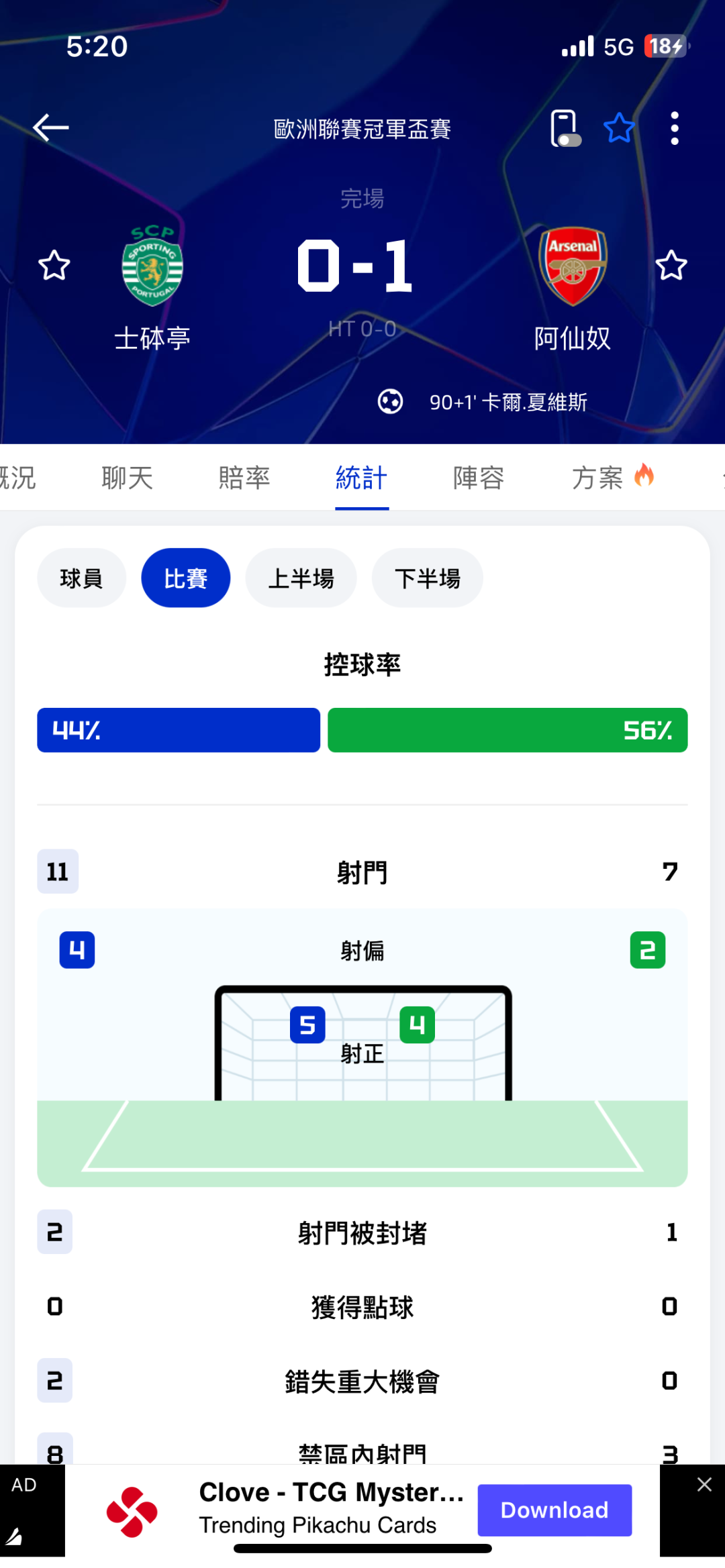Image resolution: width=725 pixels, height=1568 pixels.
Task: Open the three-dot more options menu
Action: (675, 128)
